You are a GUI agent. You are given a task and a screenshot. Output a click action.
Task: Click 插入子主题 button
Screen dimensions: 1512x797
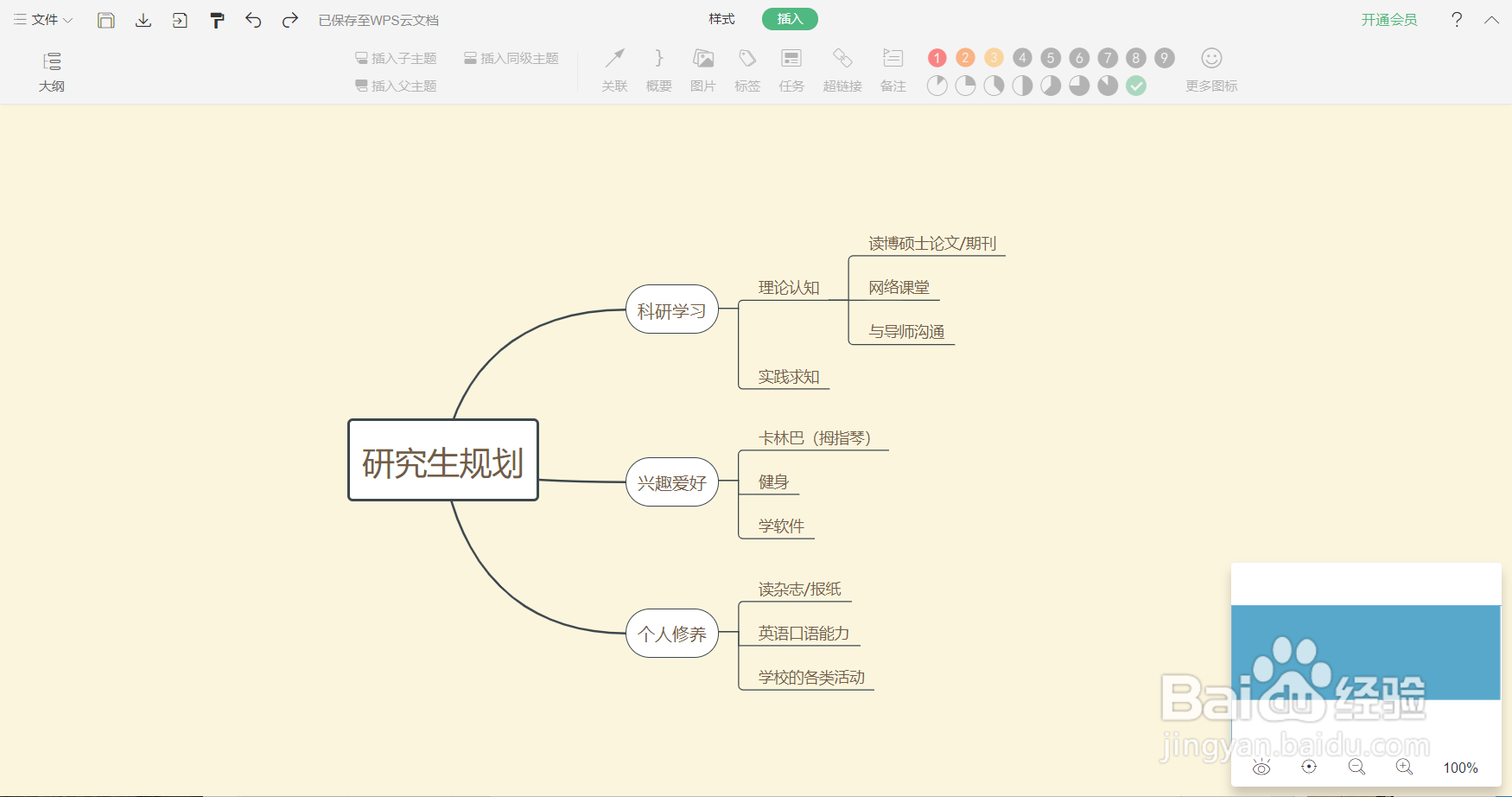(396, 58)
